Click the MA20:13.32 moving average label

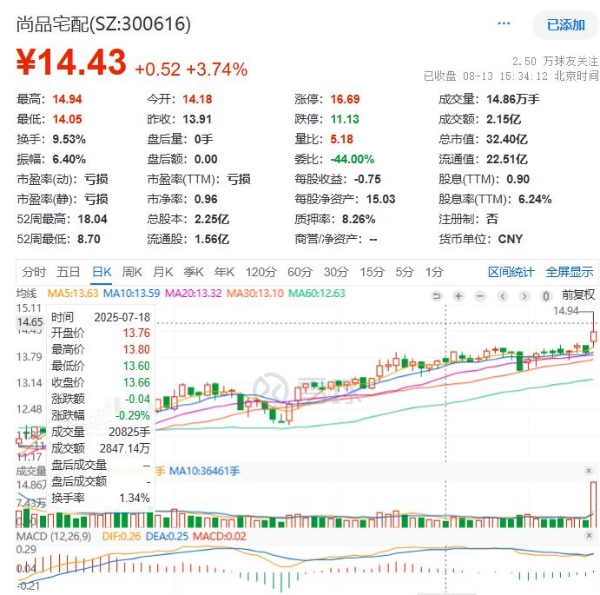point(193,293)
